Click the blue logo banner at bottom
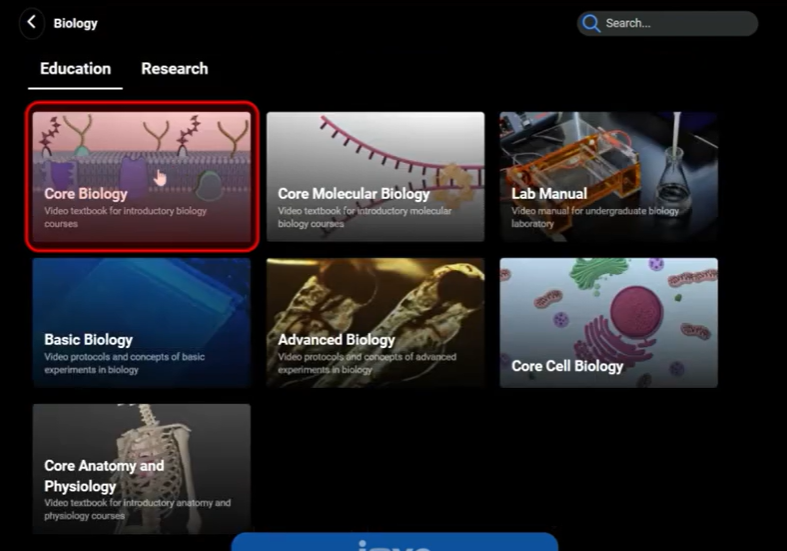The height and width of the screenshot is (551, 787). click(395, 542)
